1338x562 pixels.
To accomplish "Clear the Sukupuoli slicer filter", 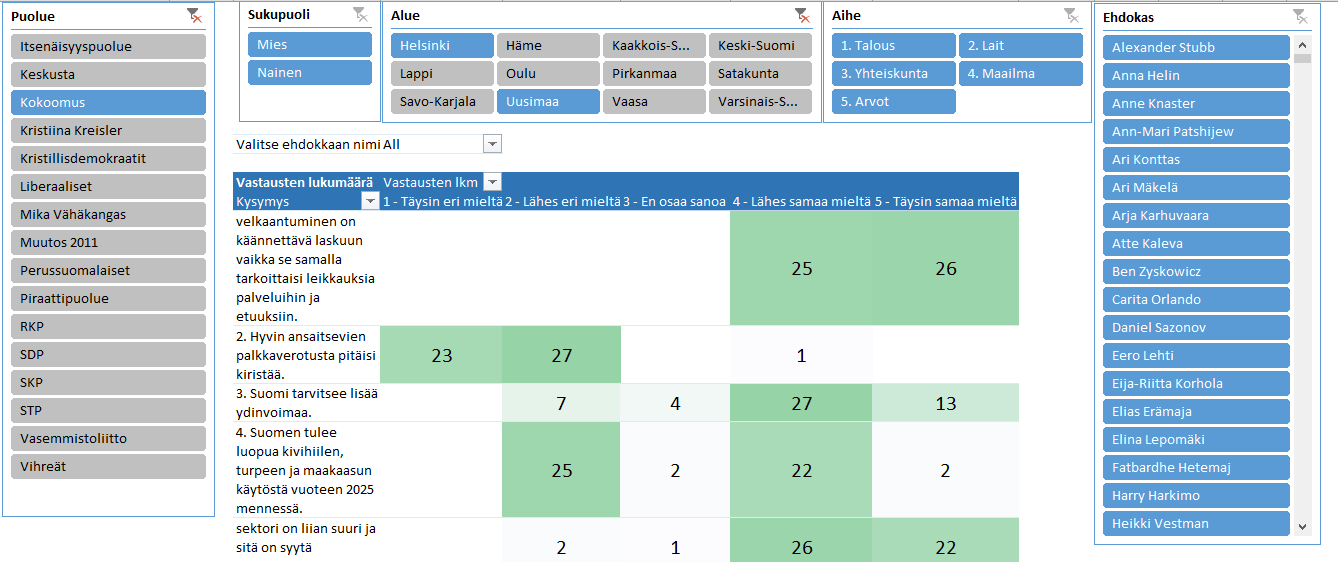I will click(360, 15).
